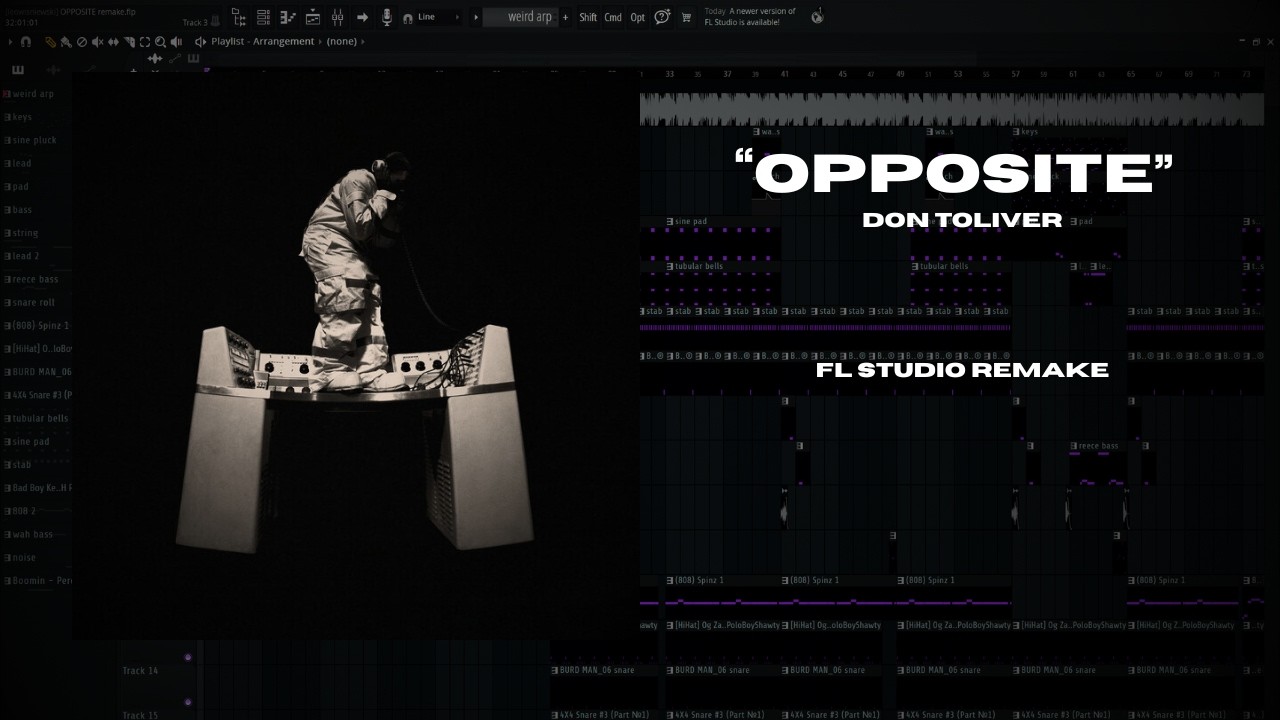1280x720 pixels.
Task: Open the help question-mark icon
Action: pyautogui.click(x=662, y=17)
